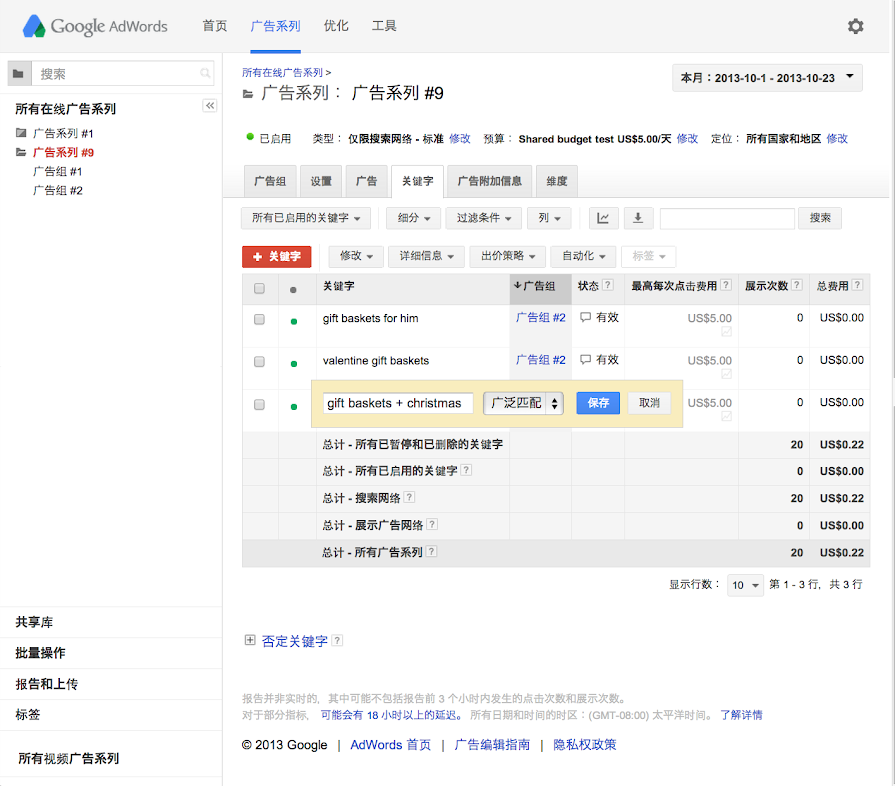Viewport: 895px width, 786px height.
Task: Click the red 关键字 add button
Action: pyautogui.click(x=277, y=257)
